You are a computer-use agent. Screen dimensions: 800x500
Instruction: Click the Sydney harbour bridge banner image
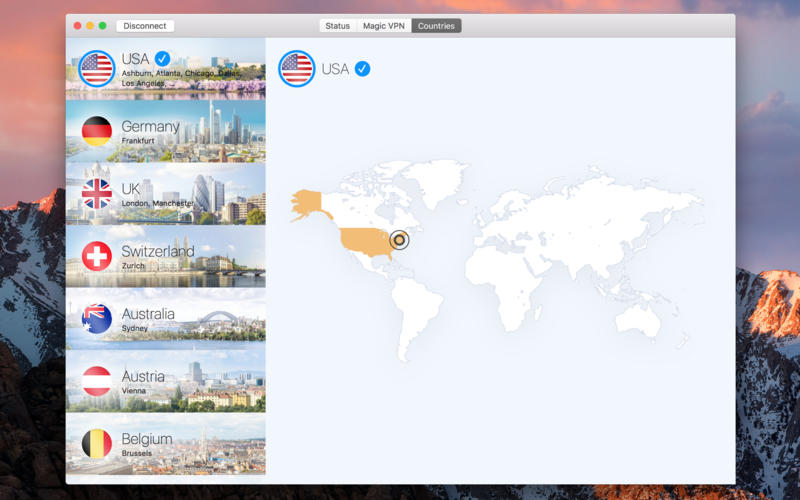(225, 320)
